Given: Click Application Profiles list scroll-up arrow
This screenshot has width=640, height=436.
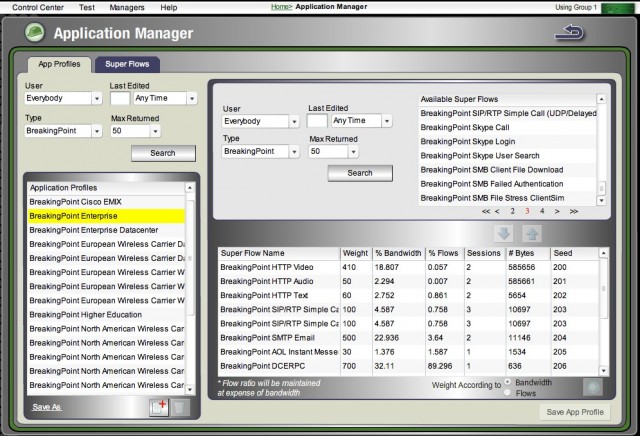Looking at the screenshot, I should pyautogui.click(x=190, y=187).
